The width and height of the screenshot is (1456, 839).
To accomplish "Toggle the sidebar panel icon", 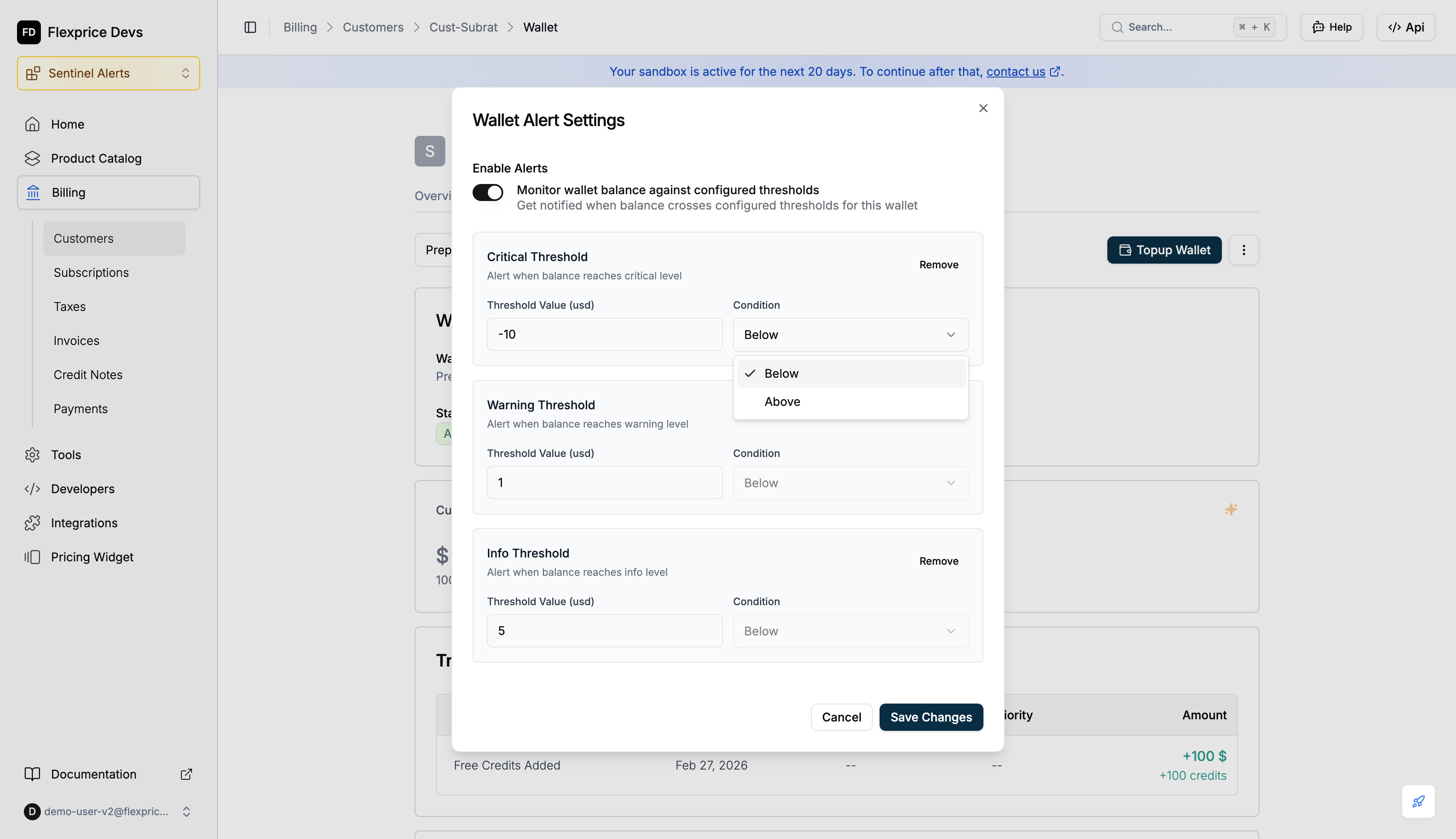I will pyautogui.click(x=250, y=27).
